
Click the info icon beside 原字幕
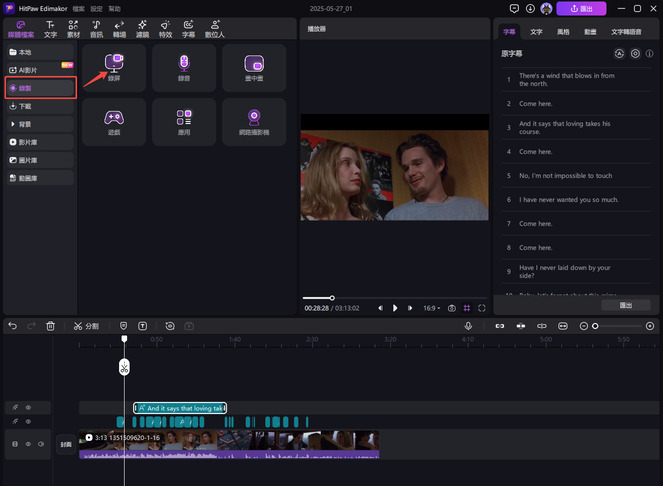(x=649, y=54)
